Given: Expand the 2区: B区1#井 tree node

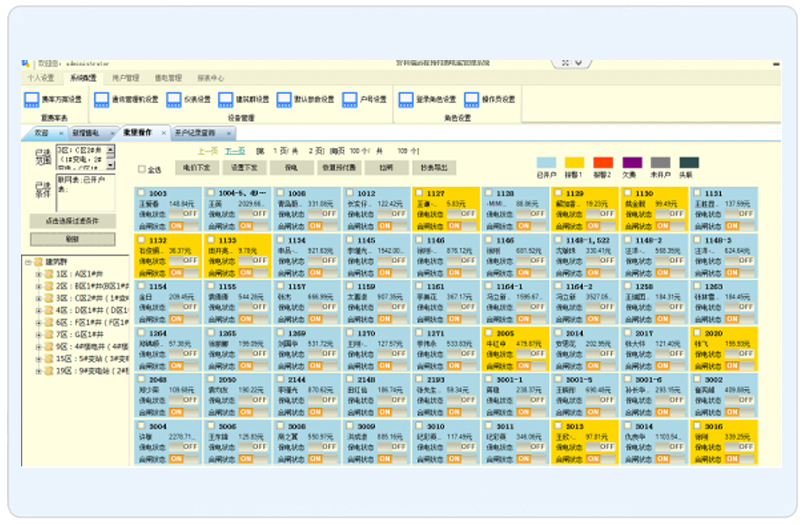Looking at the screenshot, I should click(x=38, y=284).
